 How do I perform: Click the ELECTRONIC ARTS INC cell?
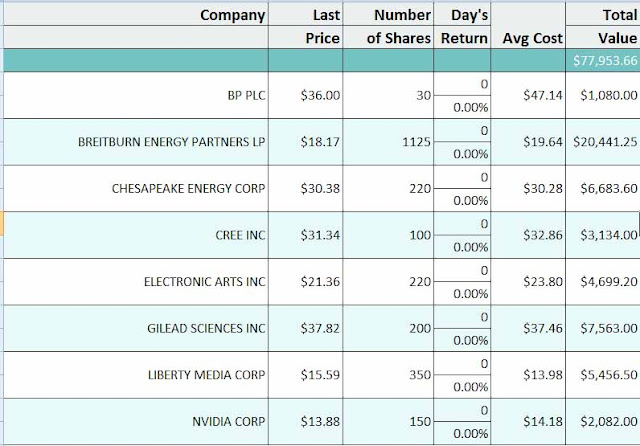pos(205,282)
